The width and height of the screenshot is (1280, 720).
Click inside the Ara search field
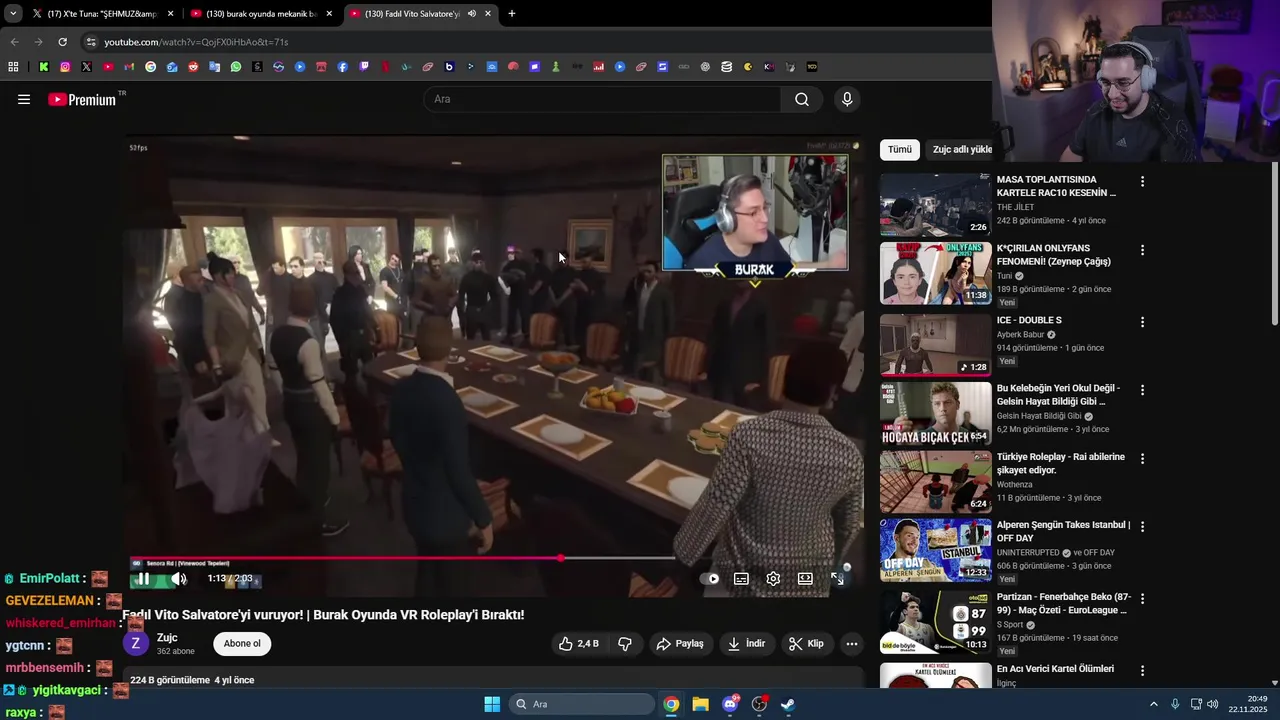point(603,99)
